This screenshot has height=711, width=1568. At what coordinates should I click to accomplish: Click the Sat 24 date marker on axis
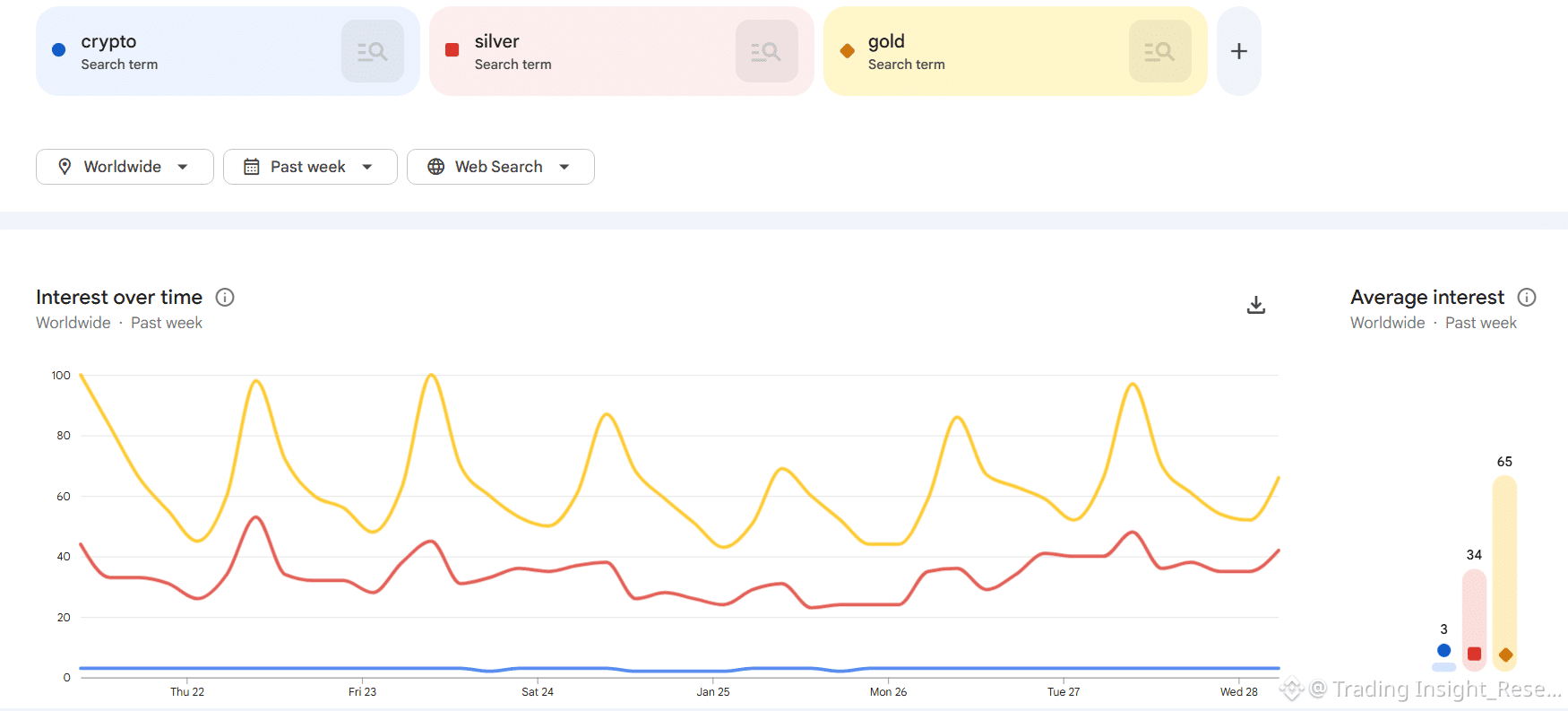pyautogui.click(x=538, y=691)
